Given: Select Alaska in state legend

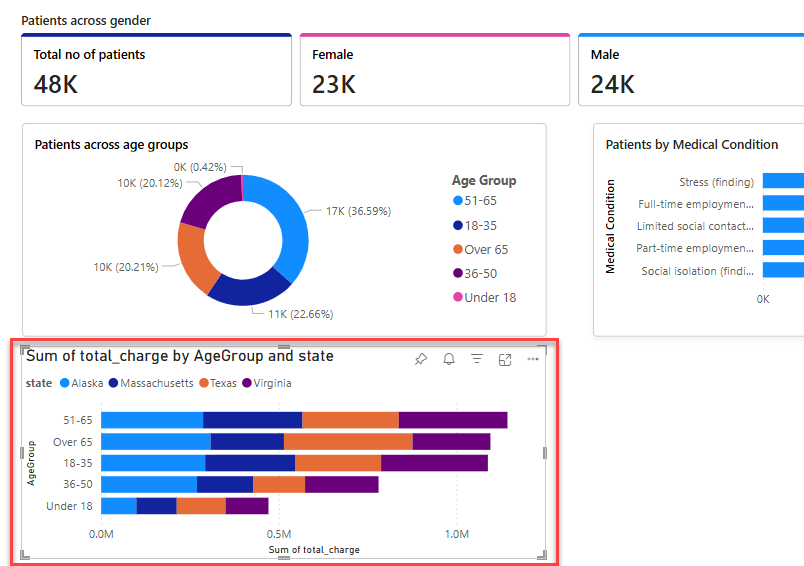Looking at the screenshot, I should (x=82, y=383).
